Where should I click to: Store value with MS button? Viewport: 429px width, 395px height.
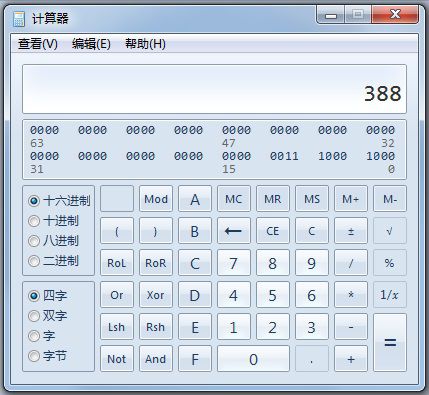[x=312, y=199]
